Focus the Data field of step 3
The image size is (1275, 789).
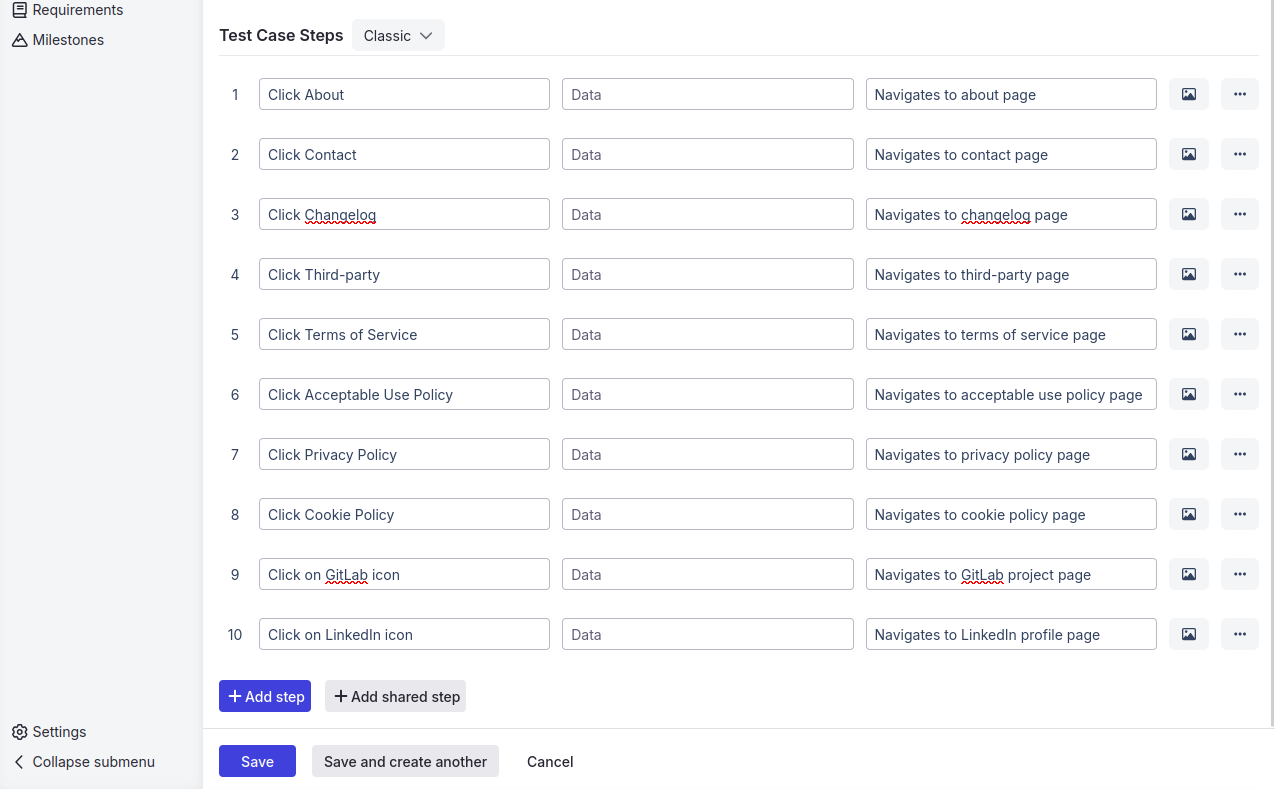pos(708,214)
